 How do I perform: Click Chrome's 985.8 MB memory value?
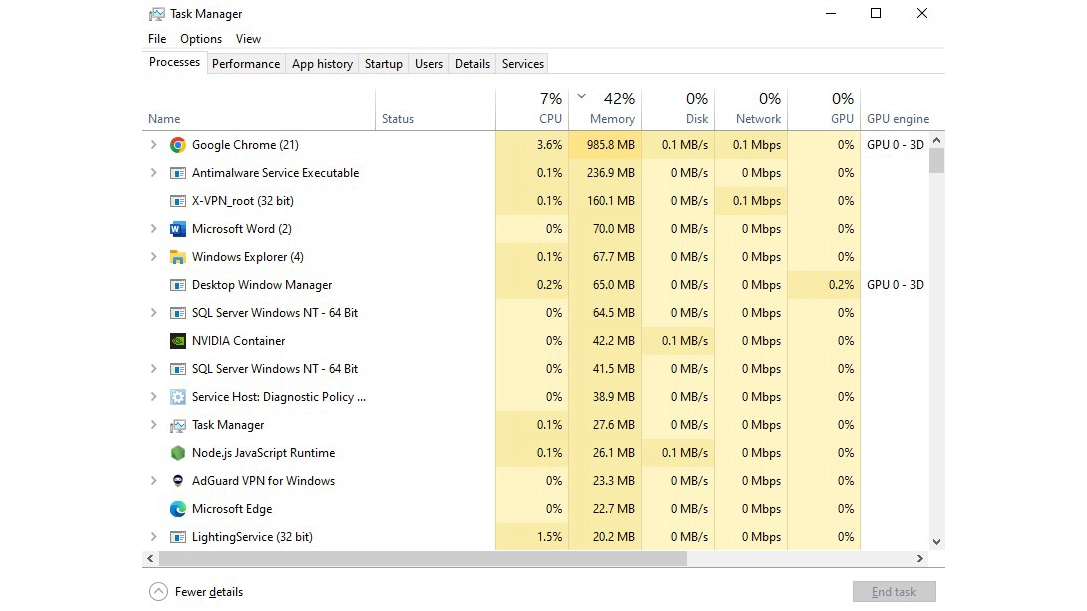pos(611,145)
